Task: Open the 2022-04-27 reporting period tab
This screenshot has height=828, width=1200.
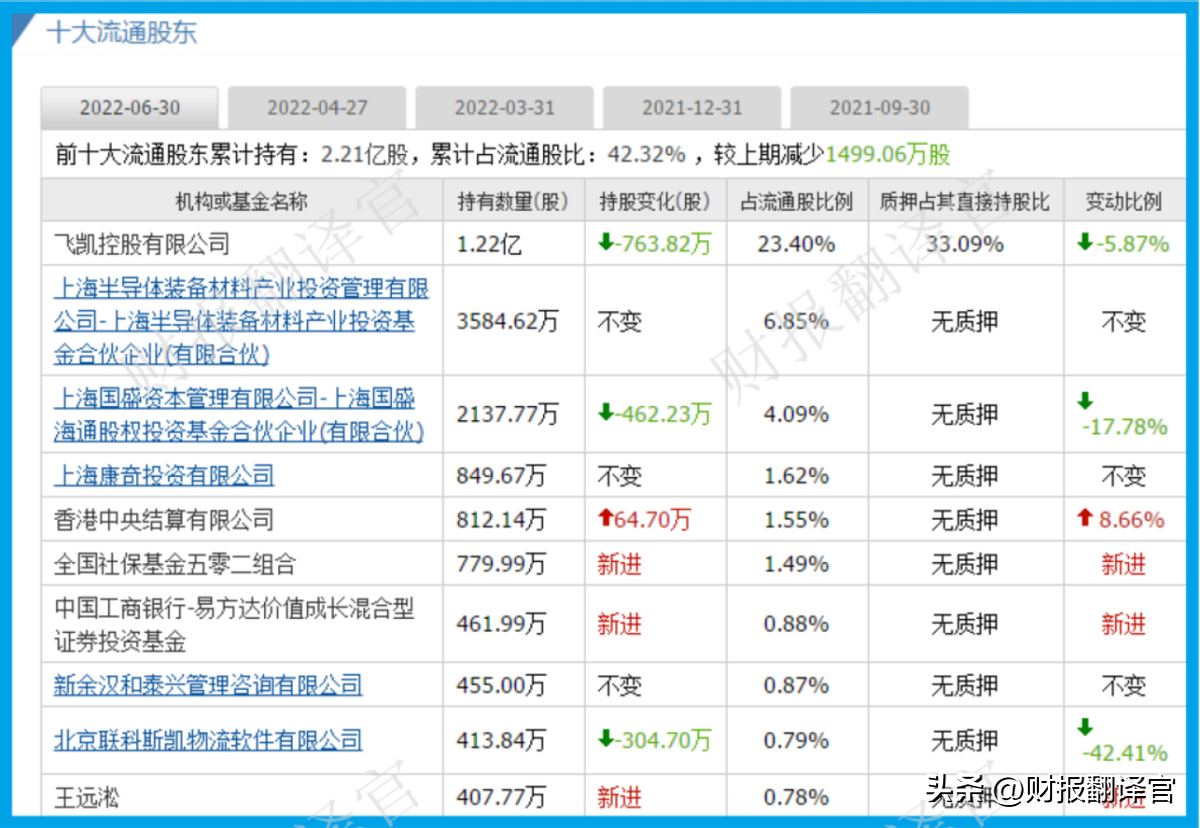Action: [x=317, y=108]
